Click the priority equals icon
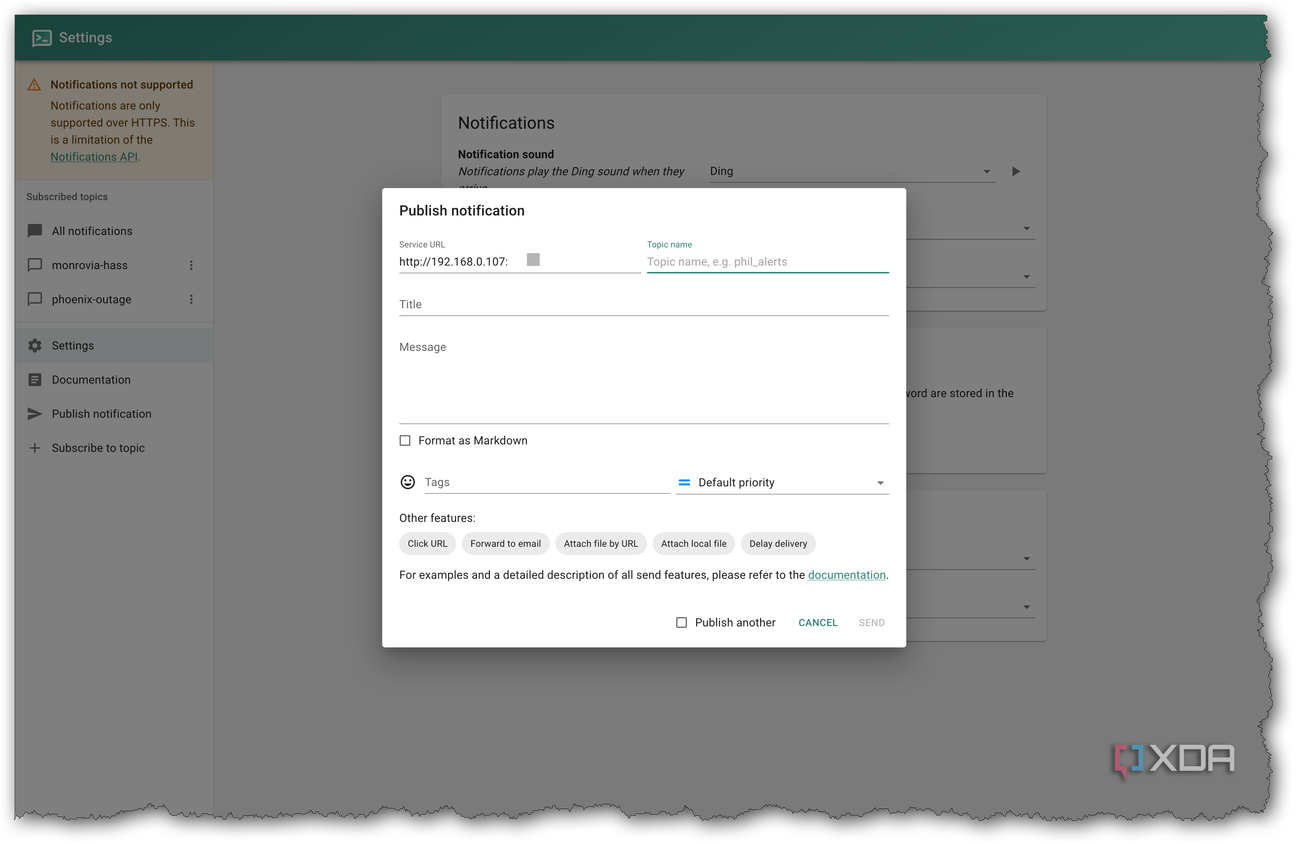Image resolution: width=1297 pixels, height=844 pixels. (684, 482)
